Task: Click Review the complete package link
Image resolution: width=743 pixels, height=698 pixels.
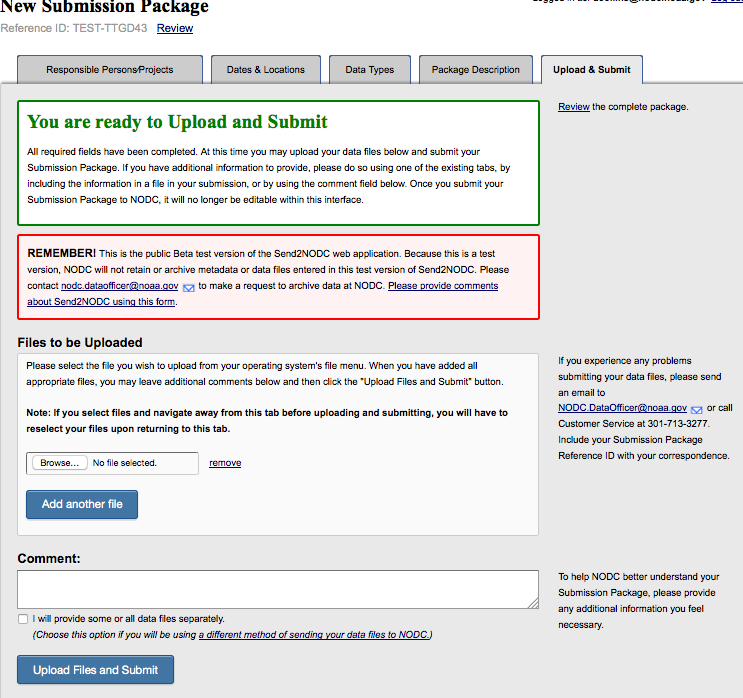Action: click(x=574, y=107)
